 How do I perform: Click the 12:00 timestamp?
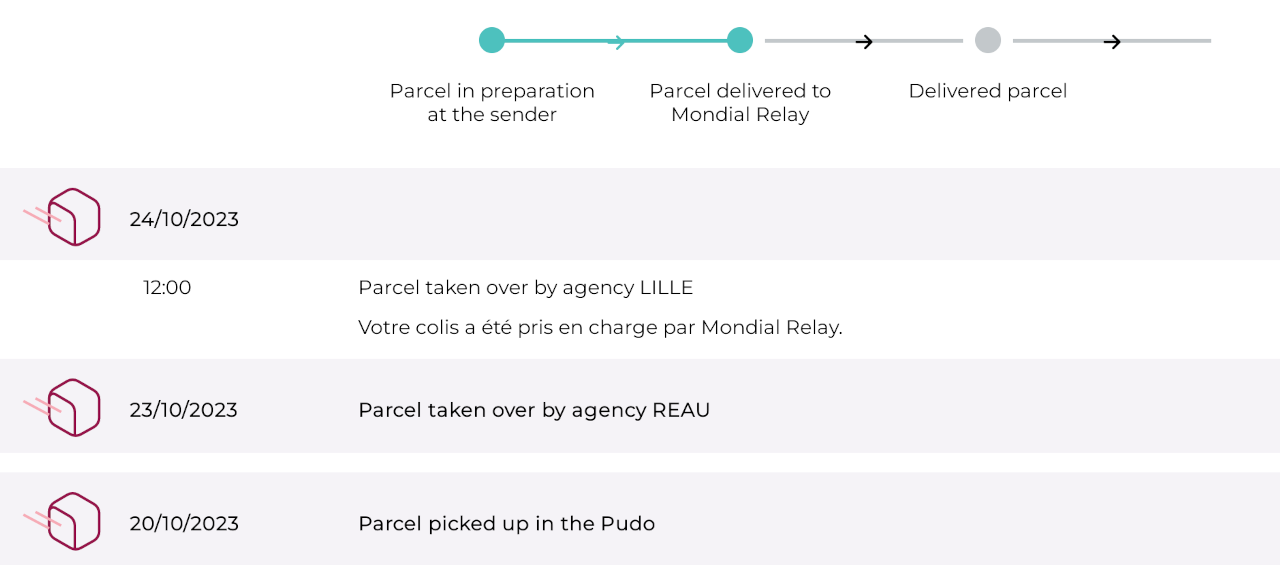pos(167,288)
